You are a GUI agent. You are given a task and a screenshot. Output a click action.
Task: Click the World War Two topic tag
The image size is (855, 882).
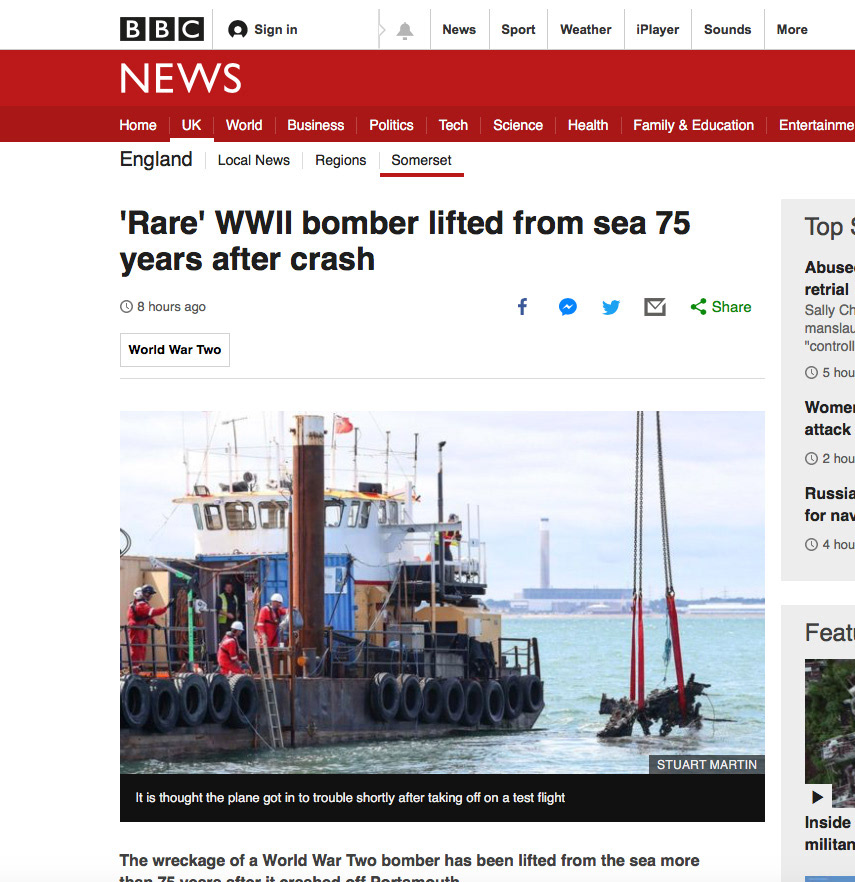click(175, 350)
